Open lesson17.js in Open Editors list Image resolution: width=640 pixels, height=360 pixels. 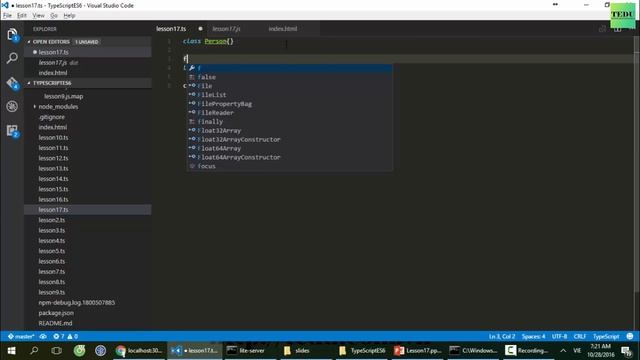(88, 62)
